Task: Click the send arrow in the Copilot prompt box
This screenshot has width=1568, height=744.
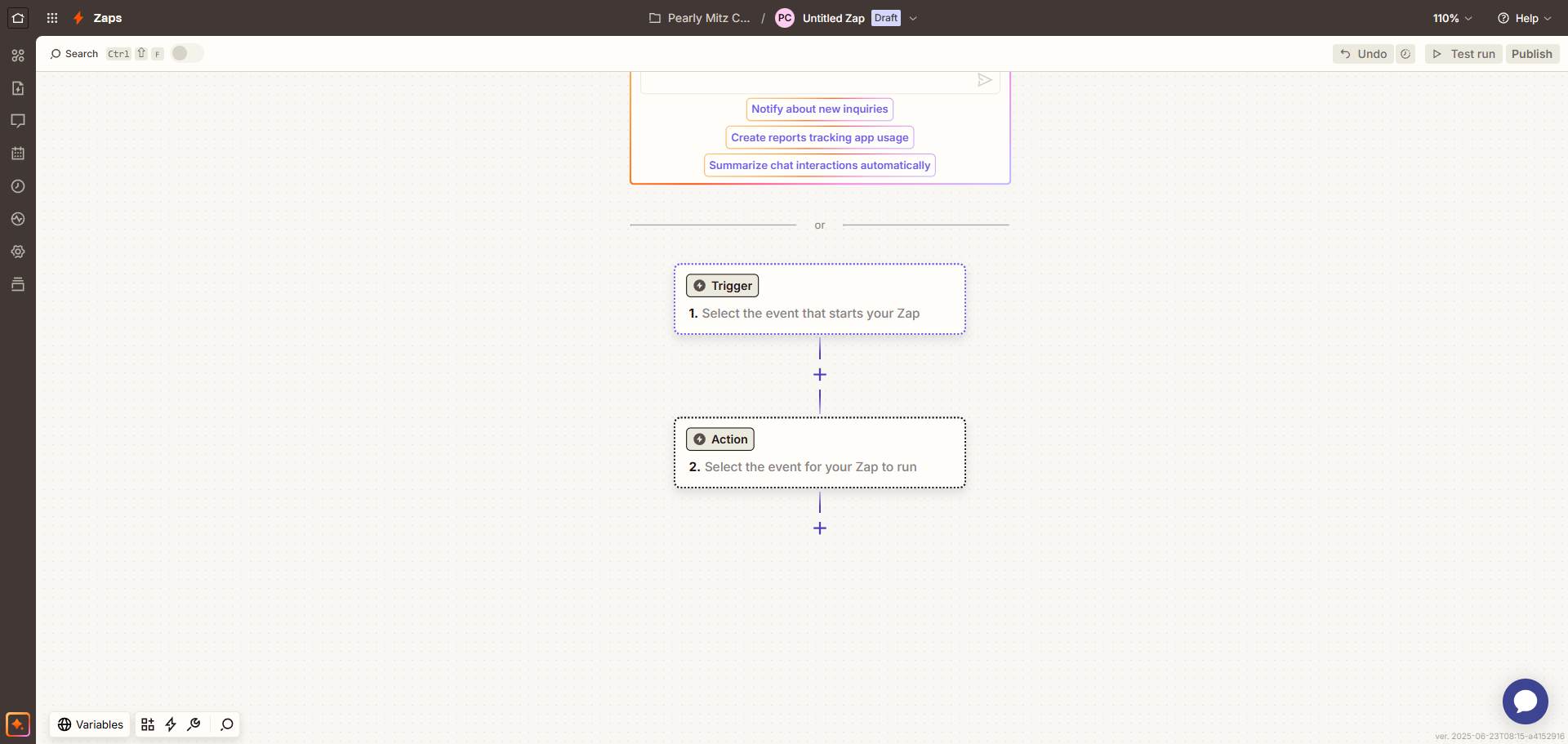Action: [985, 80]
